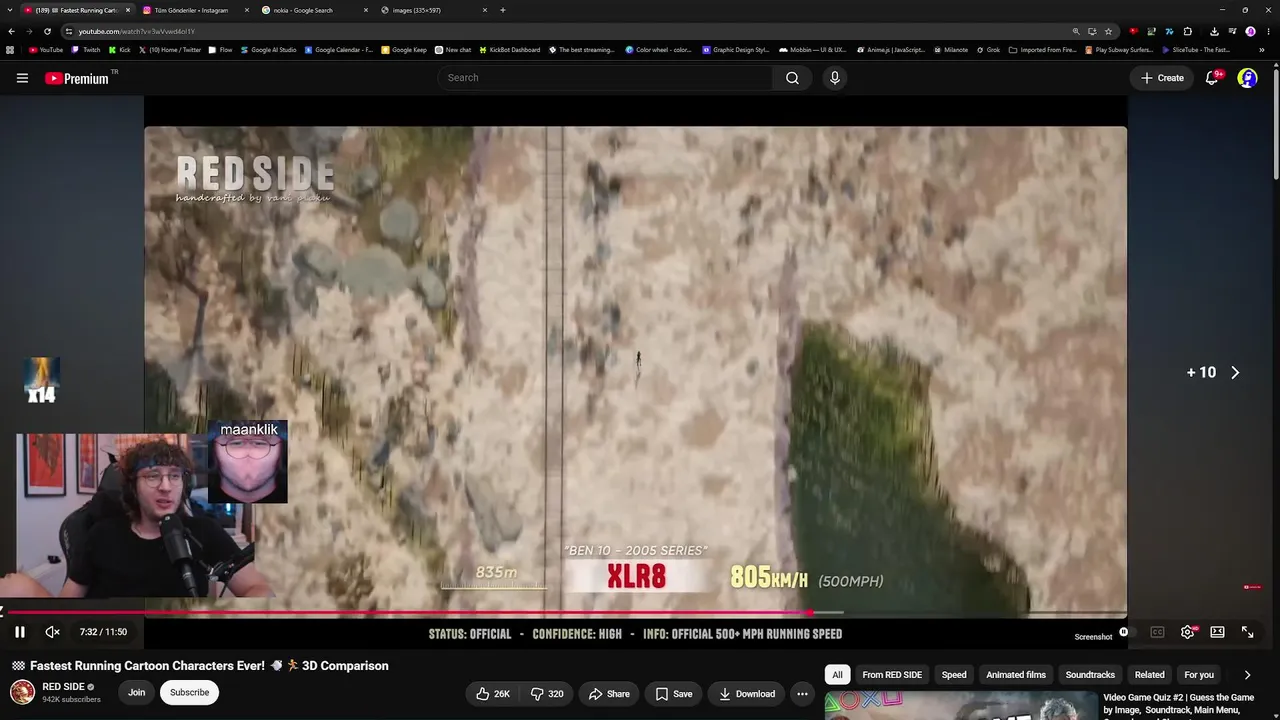This screenshot has width=1280, height=720.
Task: Open the Google AI Studio bookmark
Action: tap(268, 50)
